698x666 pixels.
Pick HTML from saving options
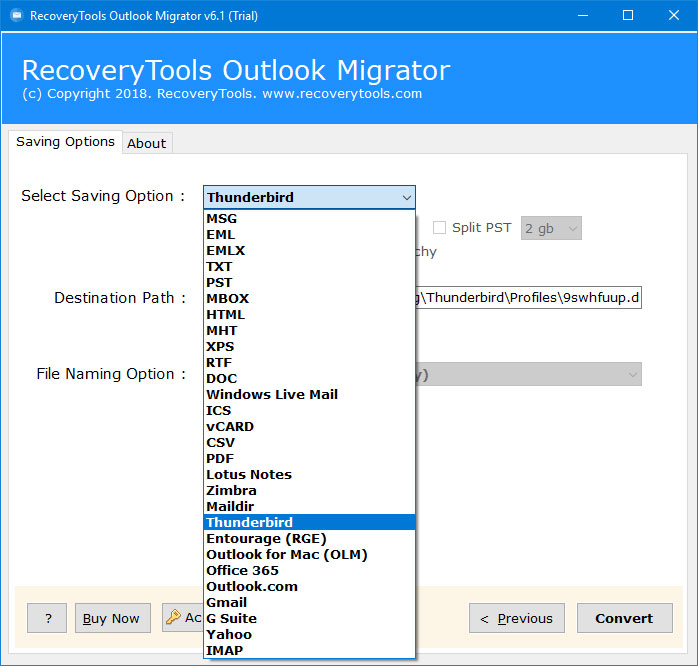[x=309, y=315]
